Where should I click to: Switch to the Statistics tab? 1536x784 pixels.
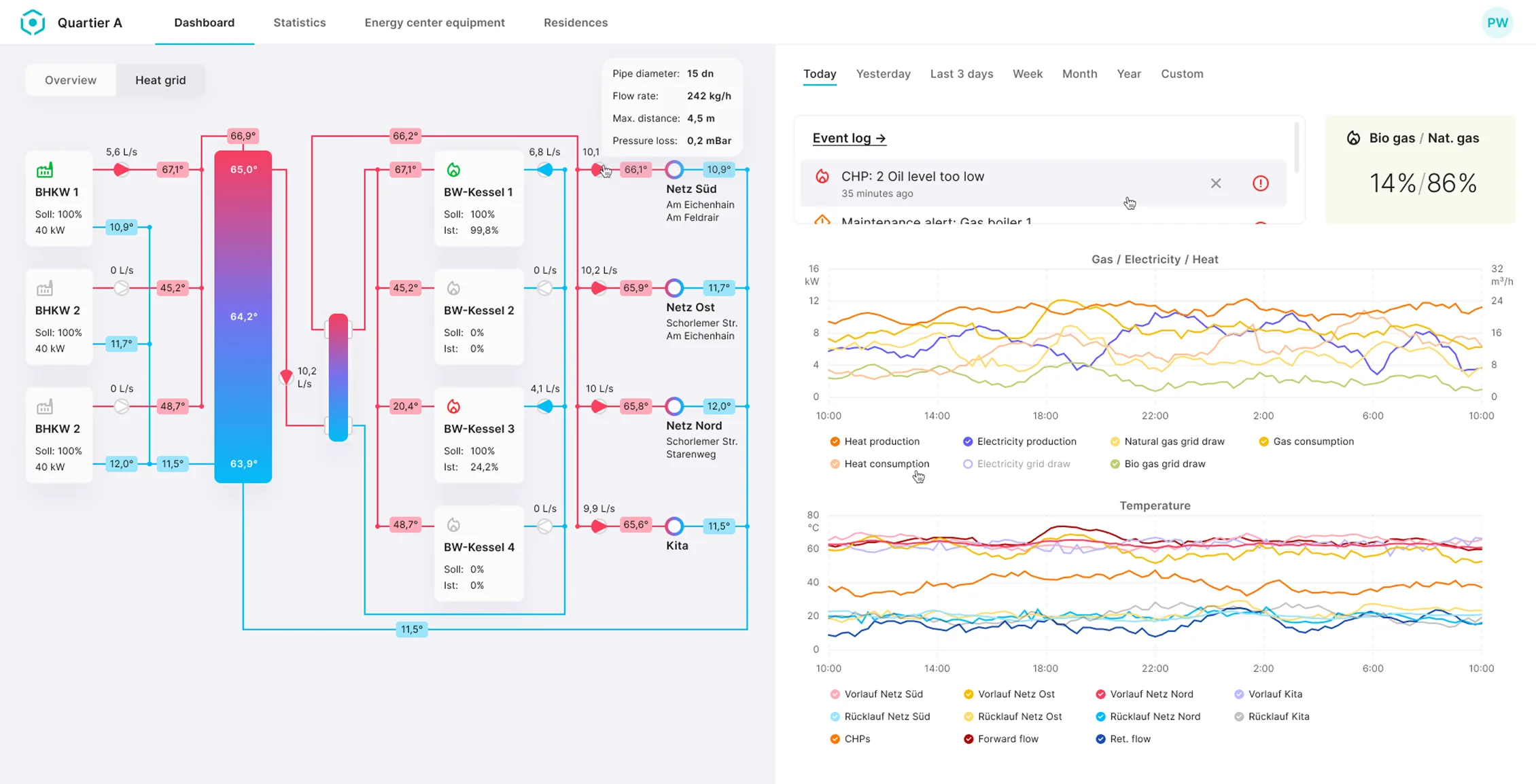point(299,22)
